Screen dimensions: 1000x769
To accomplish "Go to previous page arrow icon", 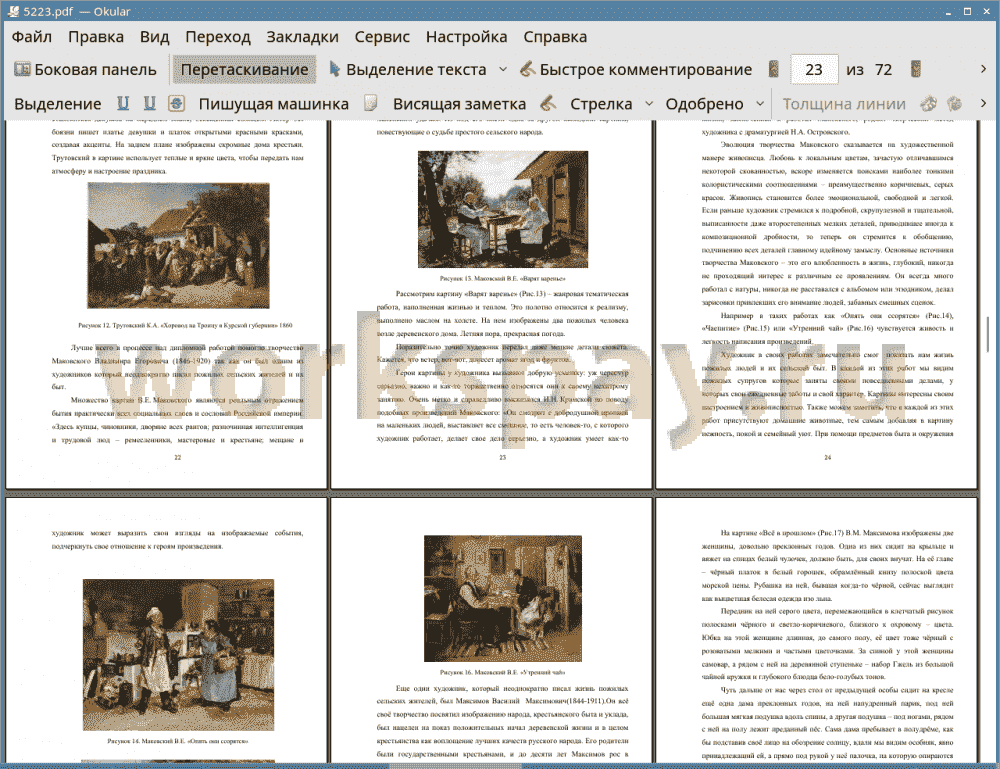I will (x=774, y=69).
